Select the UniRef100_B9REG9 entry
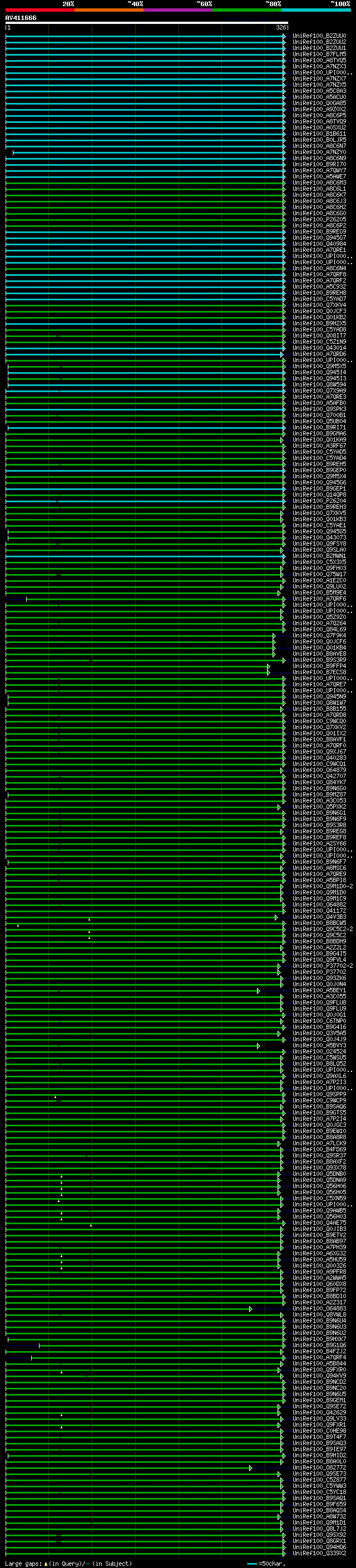 coord(319,231)
